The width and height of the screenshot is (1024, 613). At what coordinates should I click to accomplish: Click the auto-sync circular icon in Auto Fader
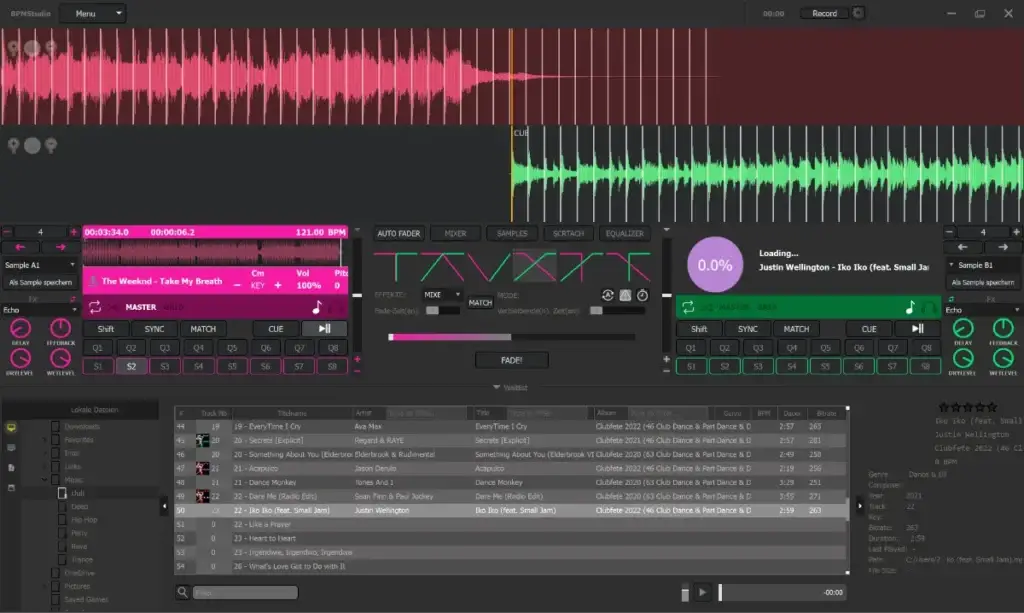click(x=607, y=295)
